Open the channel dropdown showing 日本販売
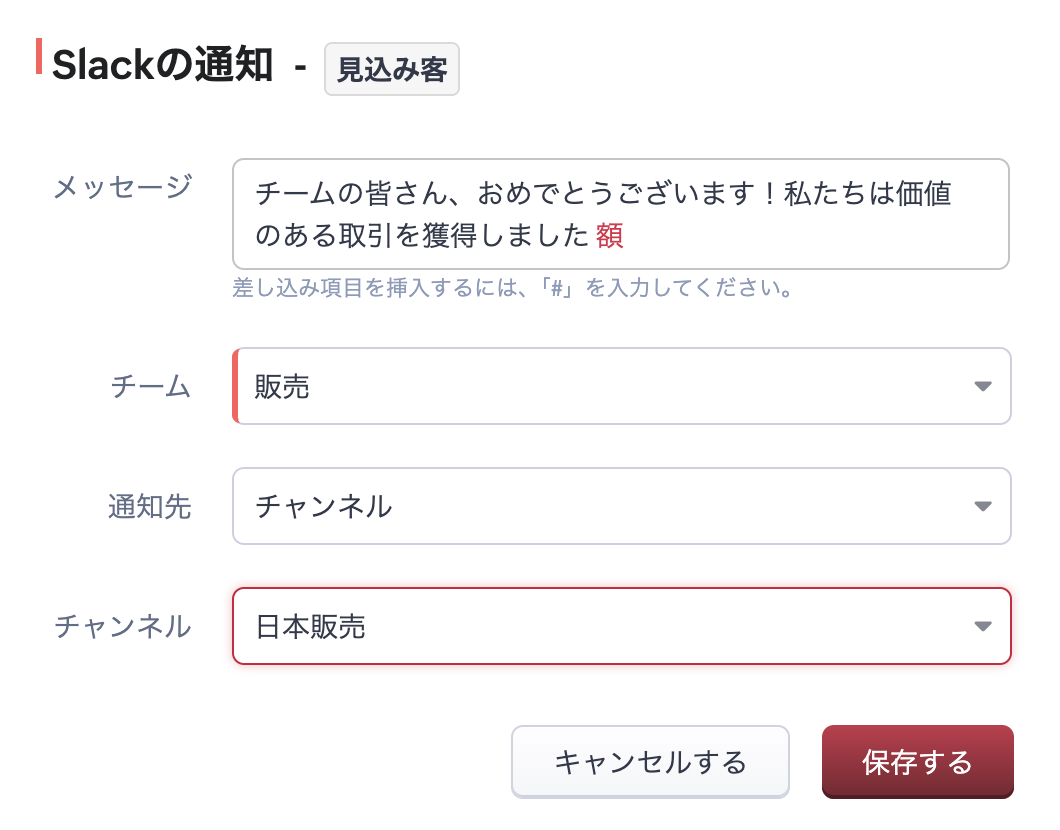 600,626
